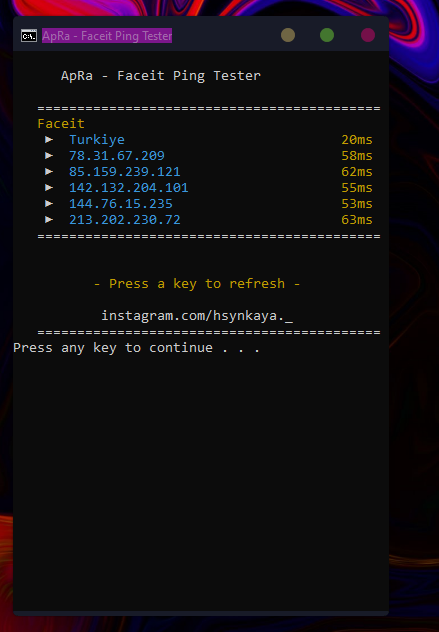Click the highlighted ApRa - Faceit Ping Tester title
The image size is (439, 632).
(x=107, y=35)
